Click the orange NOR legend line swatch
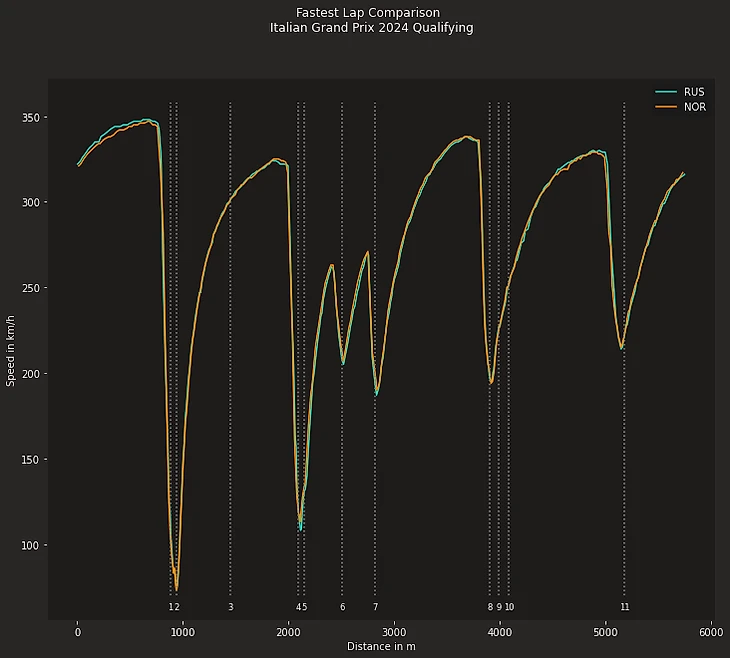730x658 pixels. click(666, 107)
